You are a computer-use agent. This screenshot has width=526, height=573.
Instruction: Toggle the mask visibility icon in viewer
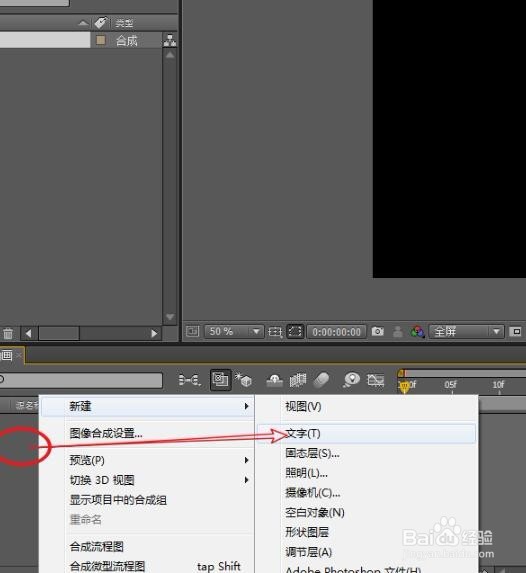pos(295,331)
